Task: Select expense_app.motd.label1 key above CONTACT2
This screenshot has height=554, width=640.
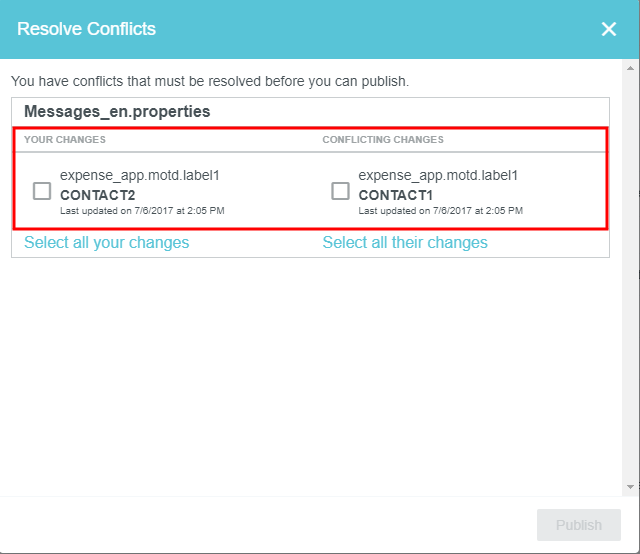Action: [140, 175]
